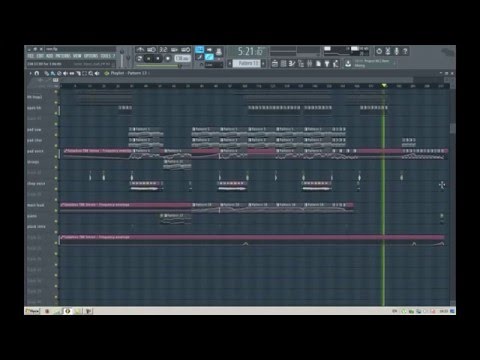
Task: Click the download content library icon
Action: pos(348,63)
